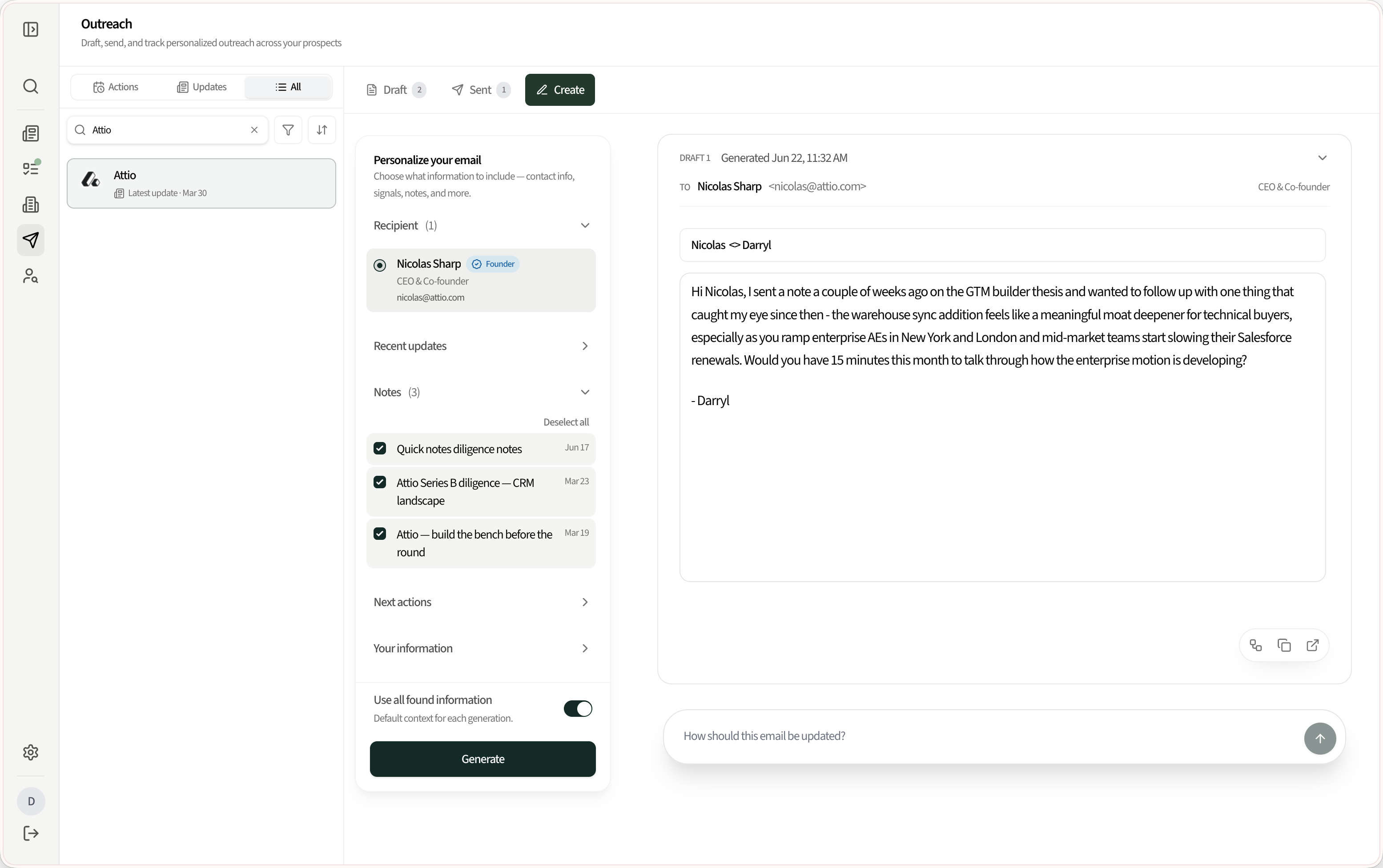Click into the email body text area
This screenshot has height=868, width=1383.
(x=1002, y=427)
